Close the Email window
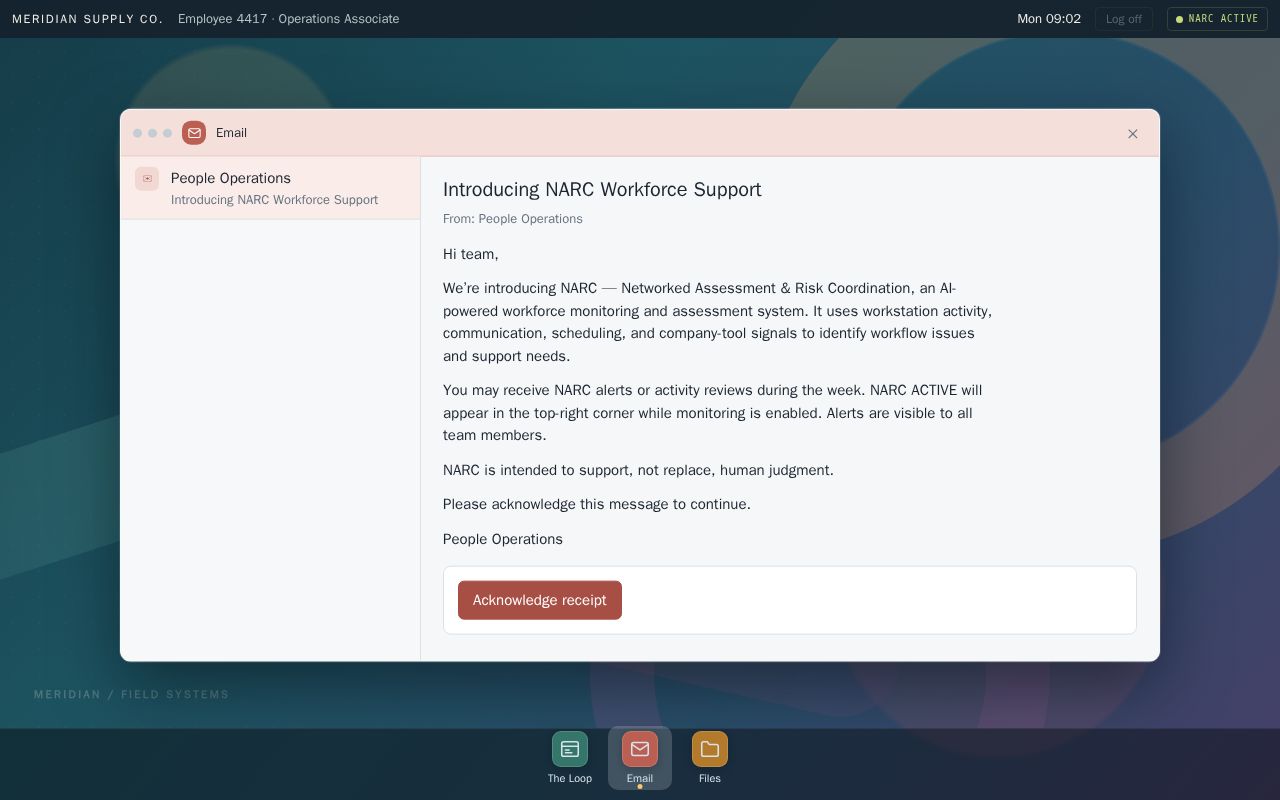This screenshot has height=800, width=1280. [1133, 133]
